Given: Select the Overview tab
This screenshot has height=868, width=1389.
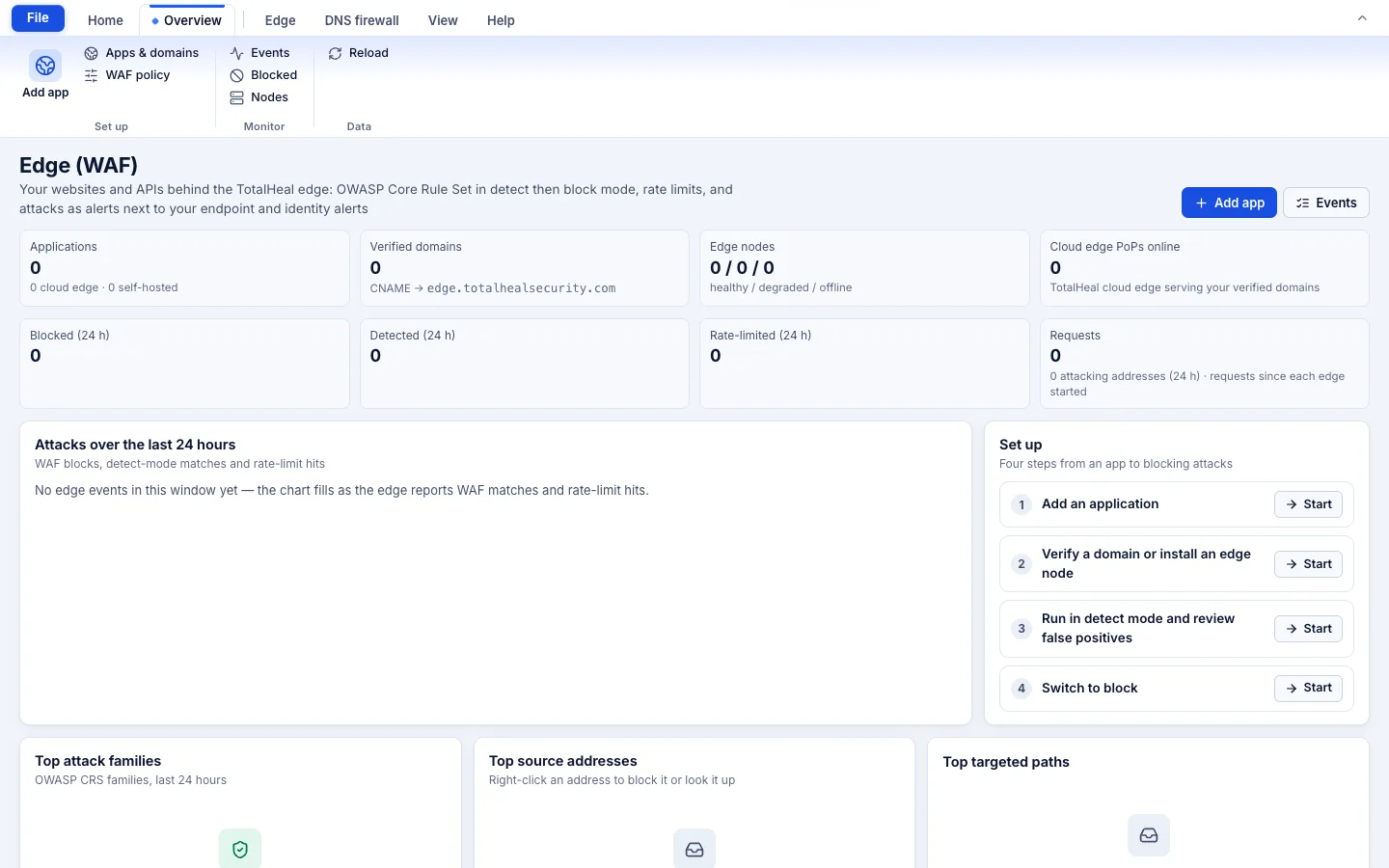Looking at the screenshot, I should [x=187, y=20].
